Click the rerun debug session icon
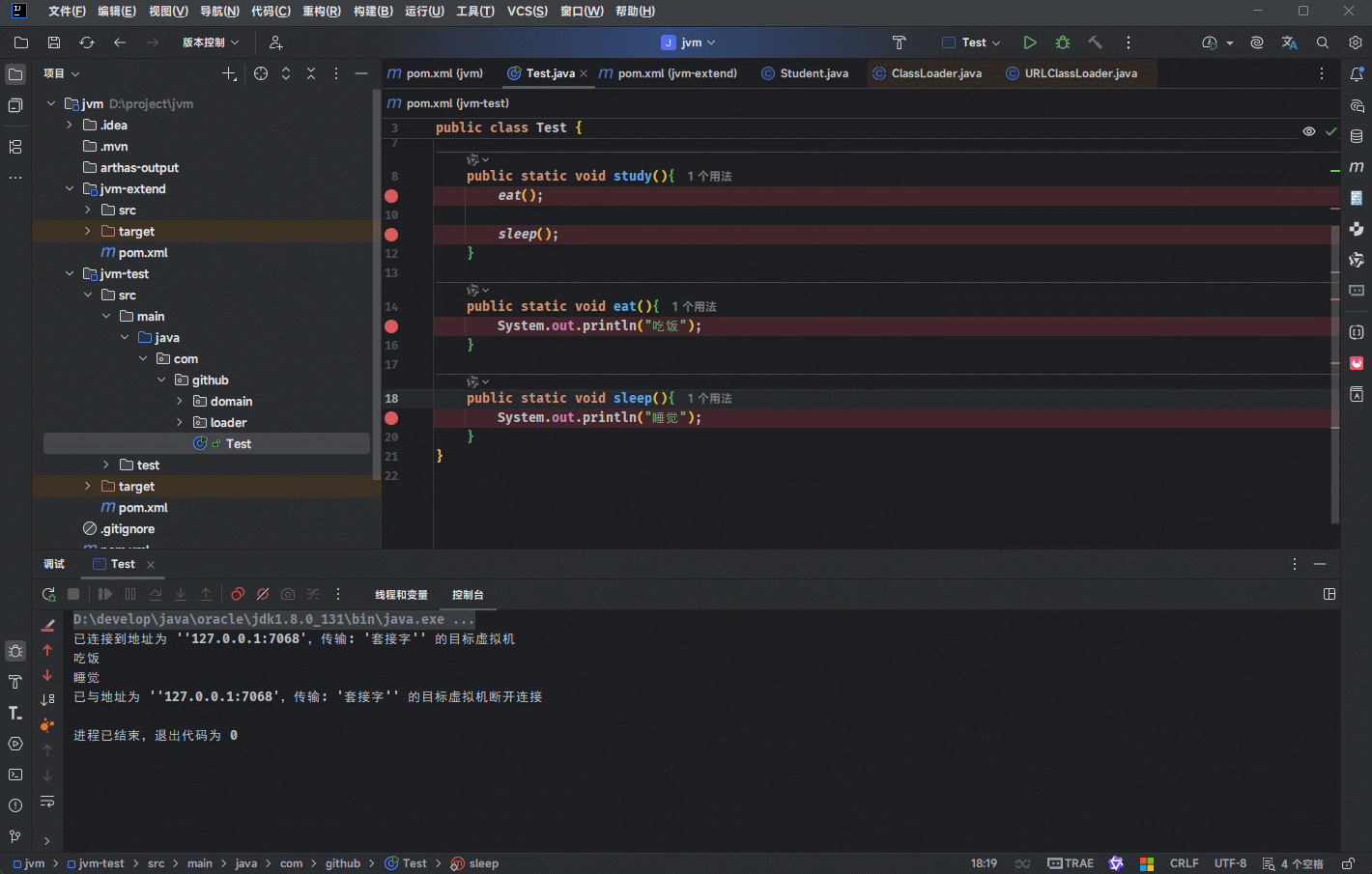The width and height of the screenshot is (1372, 874). [49, 594]
